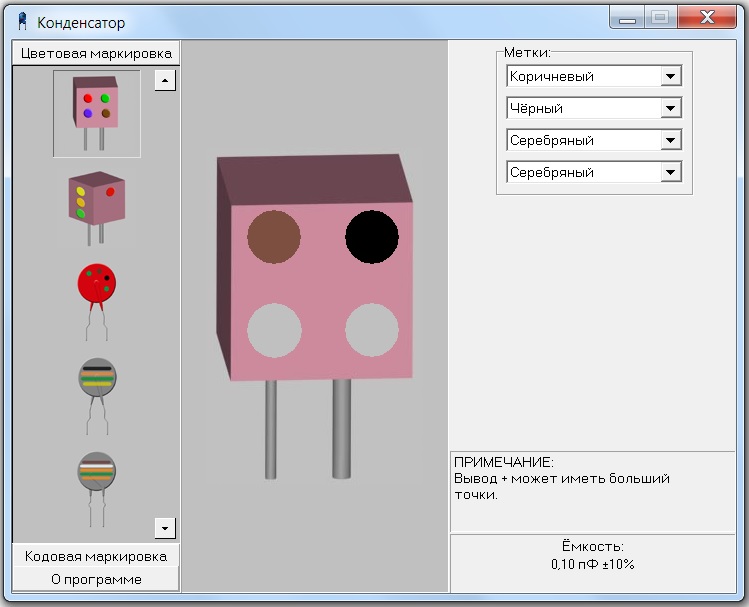The image size is (749, 607).
Task: Click the black dot on the capacitor
Action: point(372,237)
